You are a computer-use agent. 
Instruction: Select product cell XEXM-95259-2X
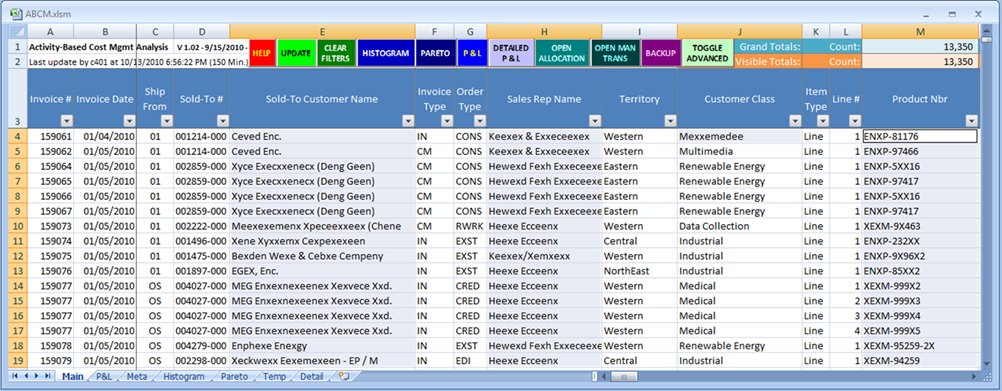click(x=920, y=346)
